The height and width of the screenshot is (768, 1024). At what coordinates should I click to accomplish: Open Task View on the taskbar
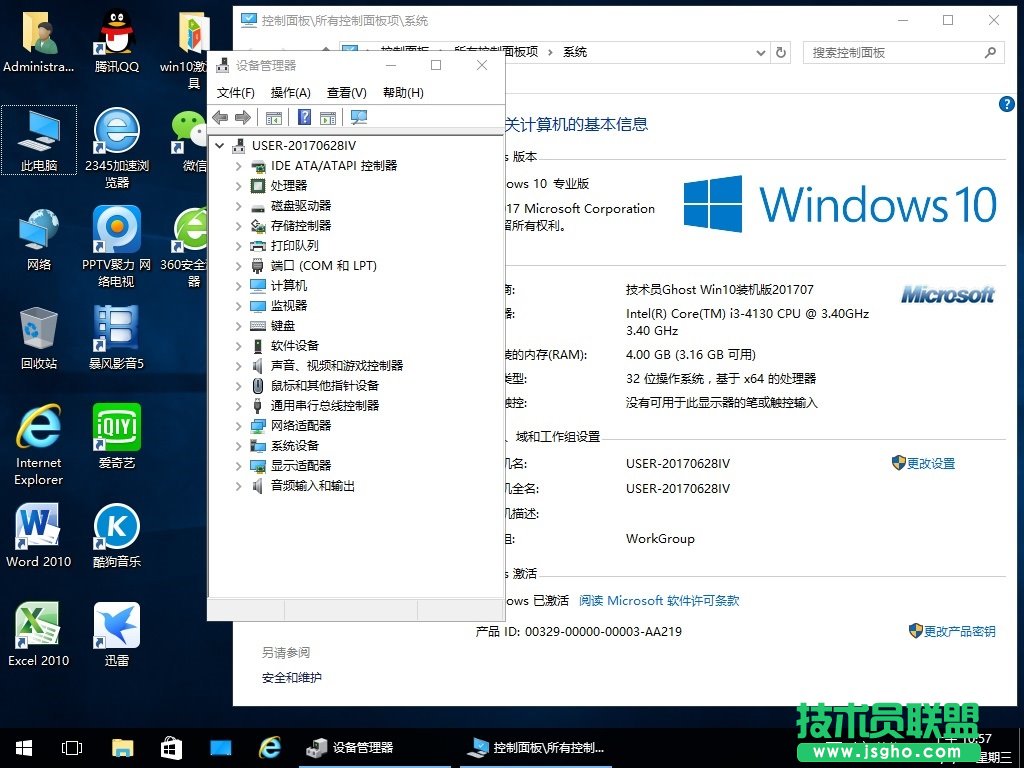click(72, 748)
